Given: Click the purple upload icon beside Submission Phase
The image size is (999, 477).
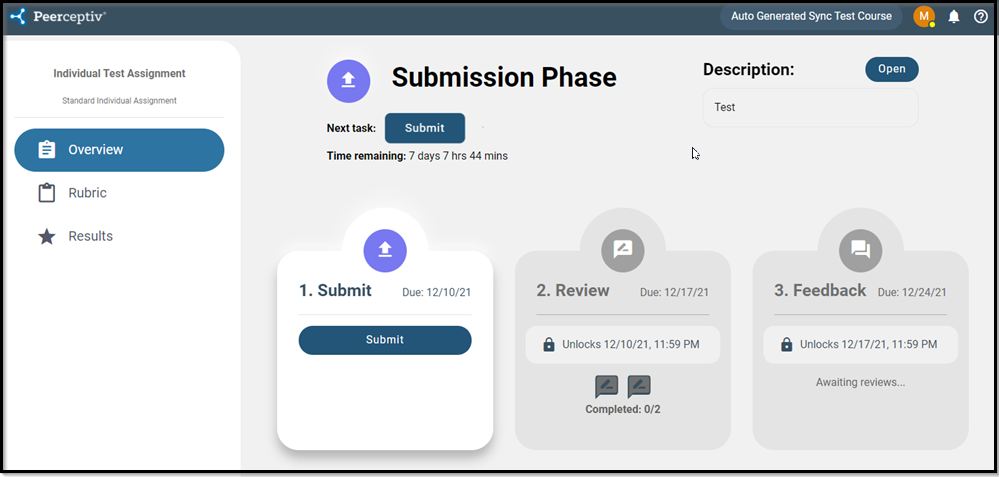Looking at the screenshot, I should (348, 80).
